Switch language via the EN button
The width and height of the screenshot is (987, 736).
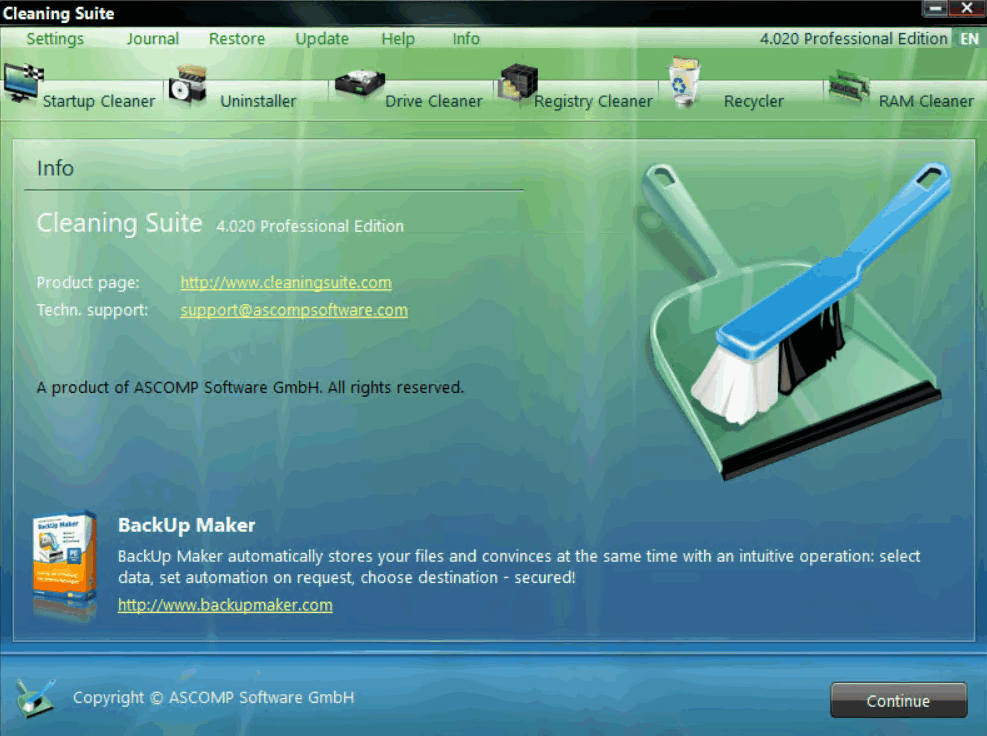[969, 39]
